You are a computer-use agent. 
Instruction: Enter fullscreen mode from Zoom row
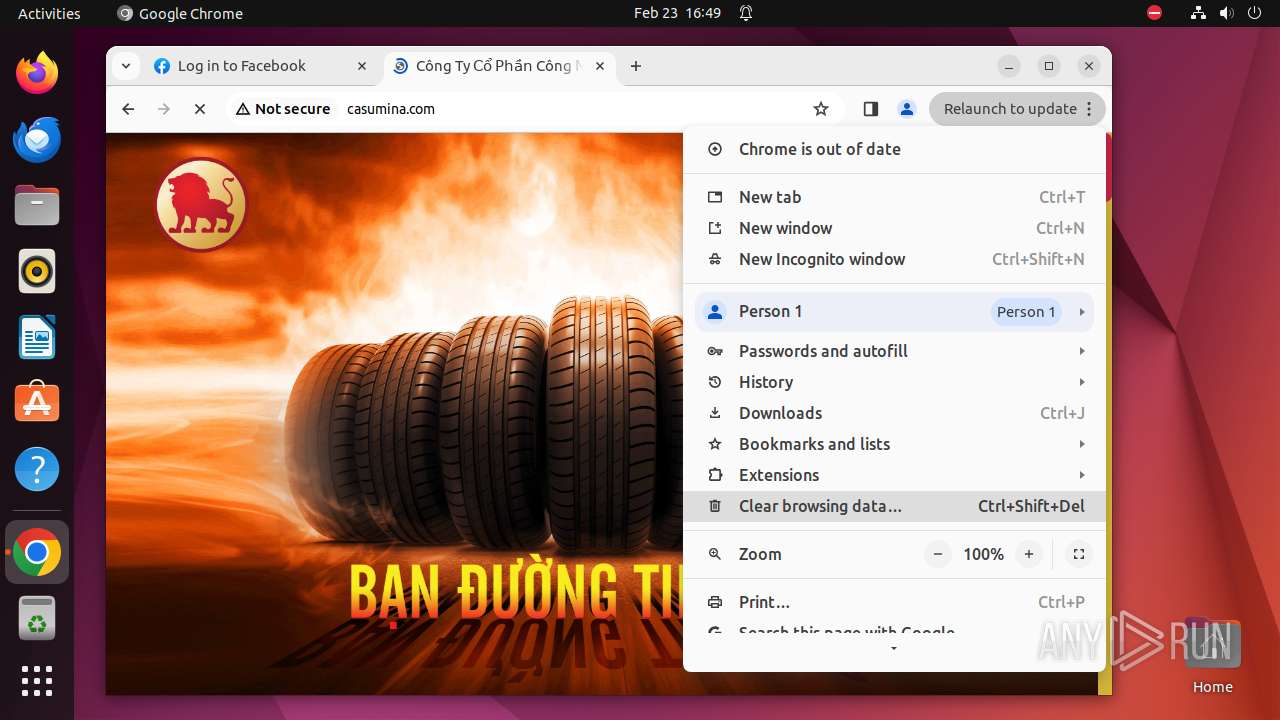[1078, 554]
